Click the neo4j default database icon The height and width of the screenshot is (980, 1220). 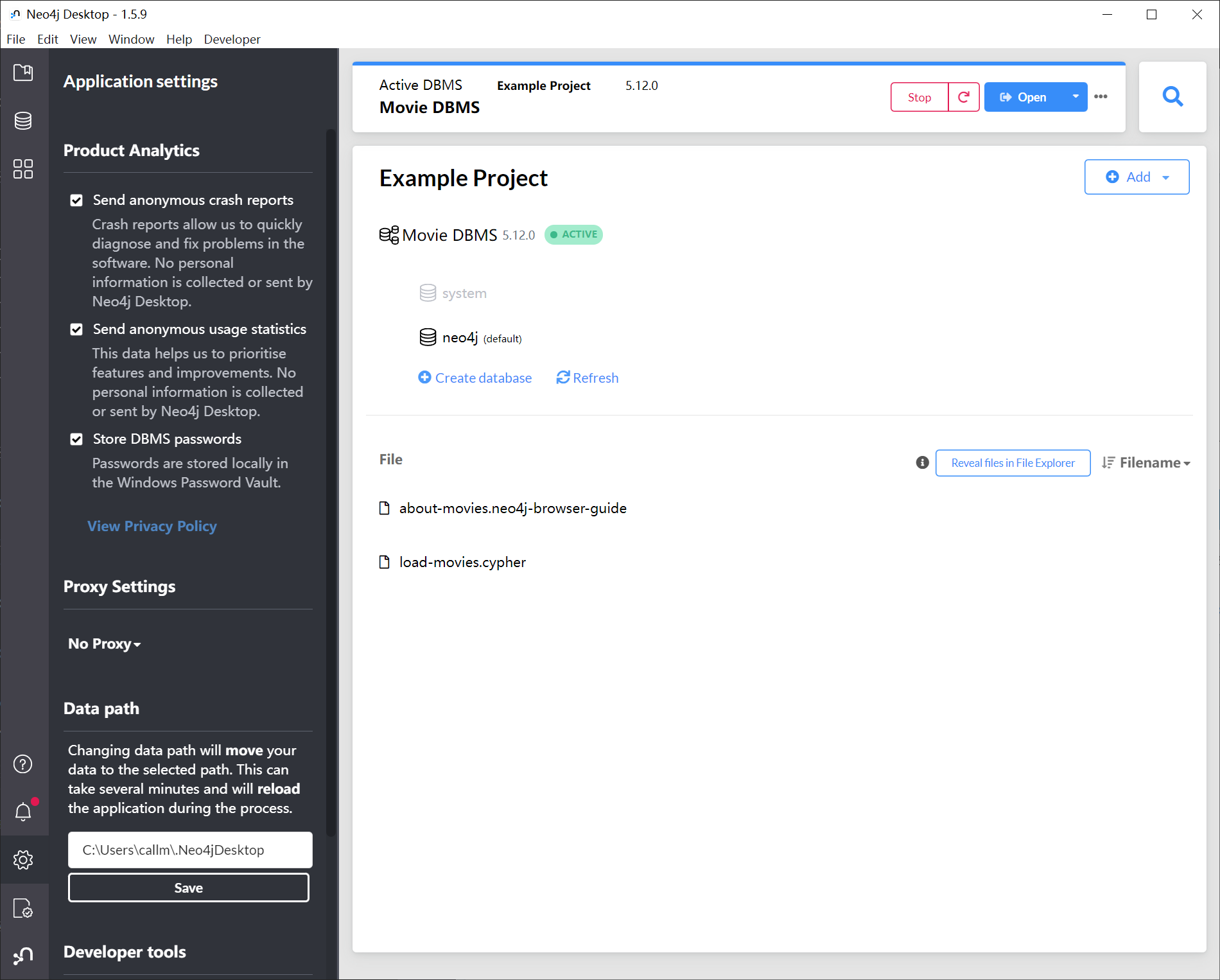point(428,337)
